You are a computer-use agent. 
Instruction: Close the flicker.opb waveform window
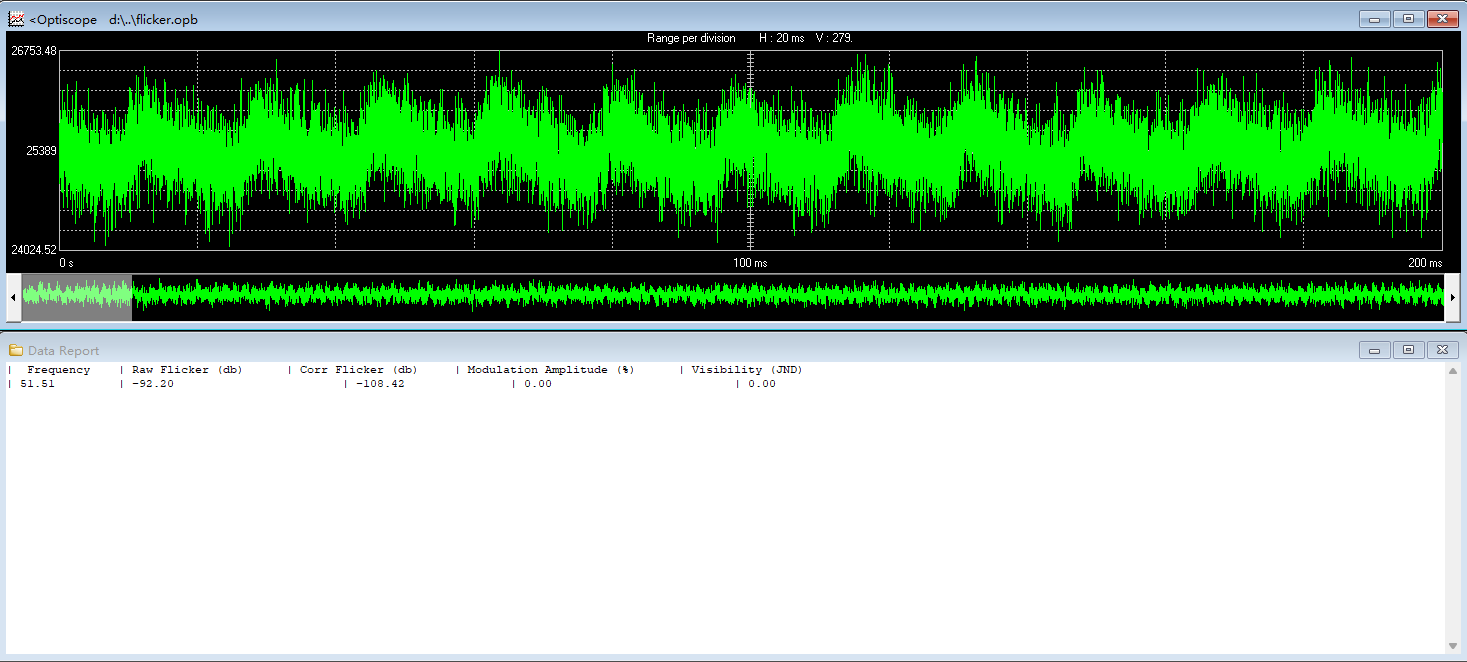1442,19
